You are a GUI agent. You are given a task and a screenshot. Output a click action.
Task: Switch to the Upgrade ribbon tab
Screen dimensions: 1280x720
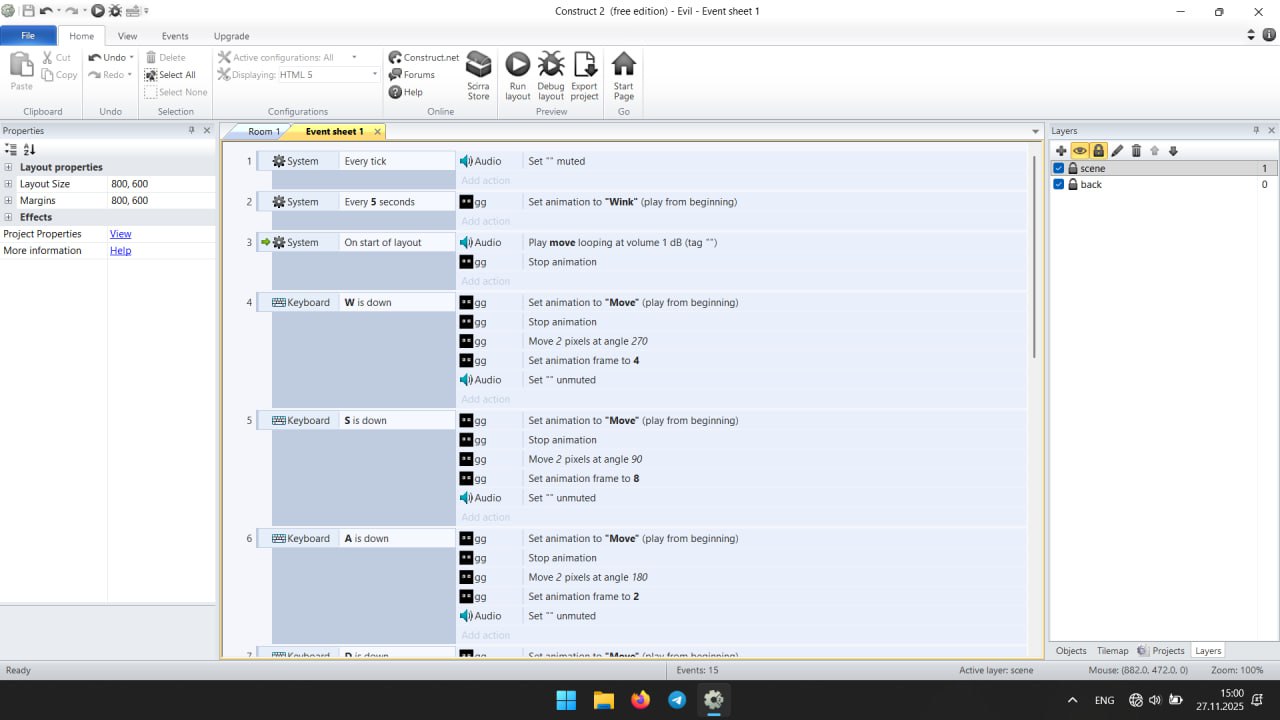point(231,36)
